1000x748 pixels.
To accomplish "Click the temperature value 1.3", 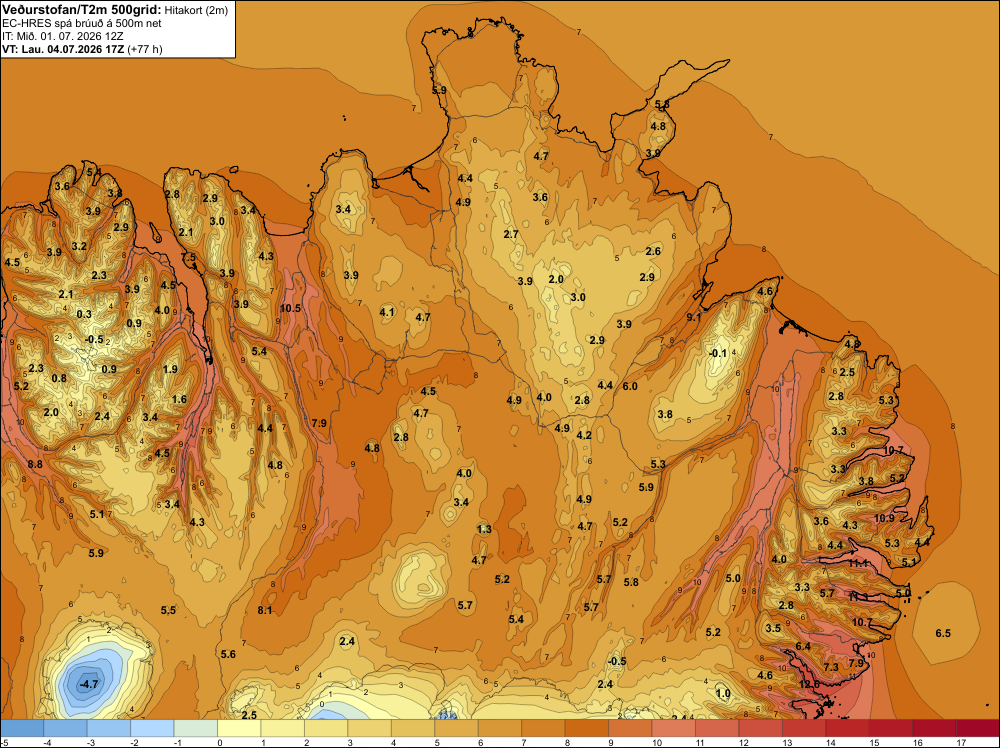I will coord(483,529).
